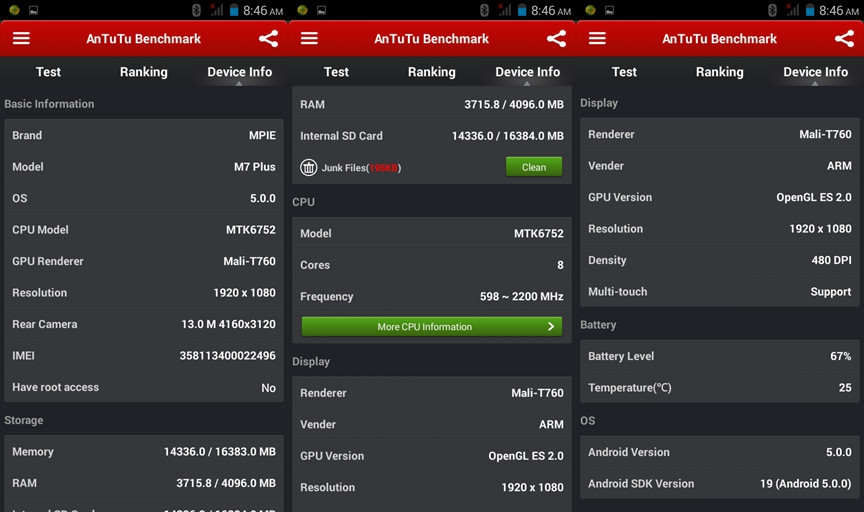This screenshot has width=864, height=512.
Task: Tap Frequency 598 ~ 2200 MHz row
Action: 432,296
